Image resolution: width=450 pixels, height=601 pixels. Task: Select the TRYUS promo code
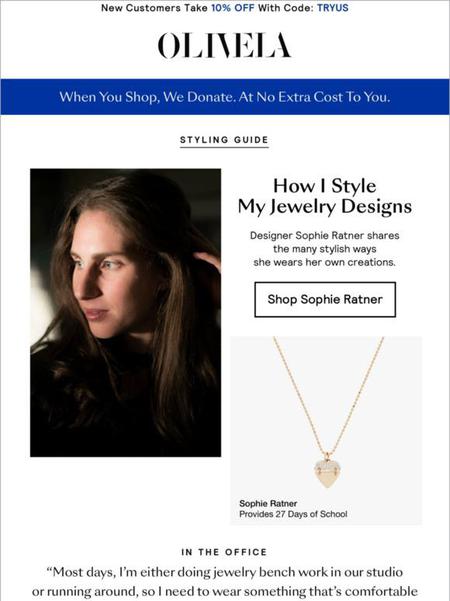(333, 8)
